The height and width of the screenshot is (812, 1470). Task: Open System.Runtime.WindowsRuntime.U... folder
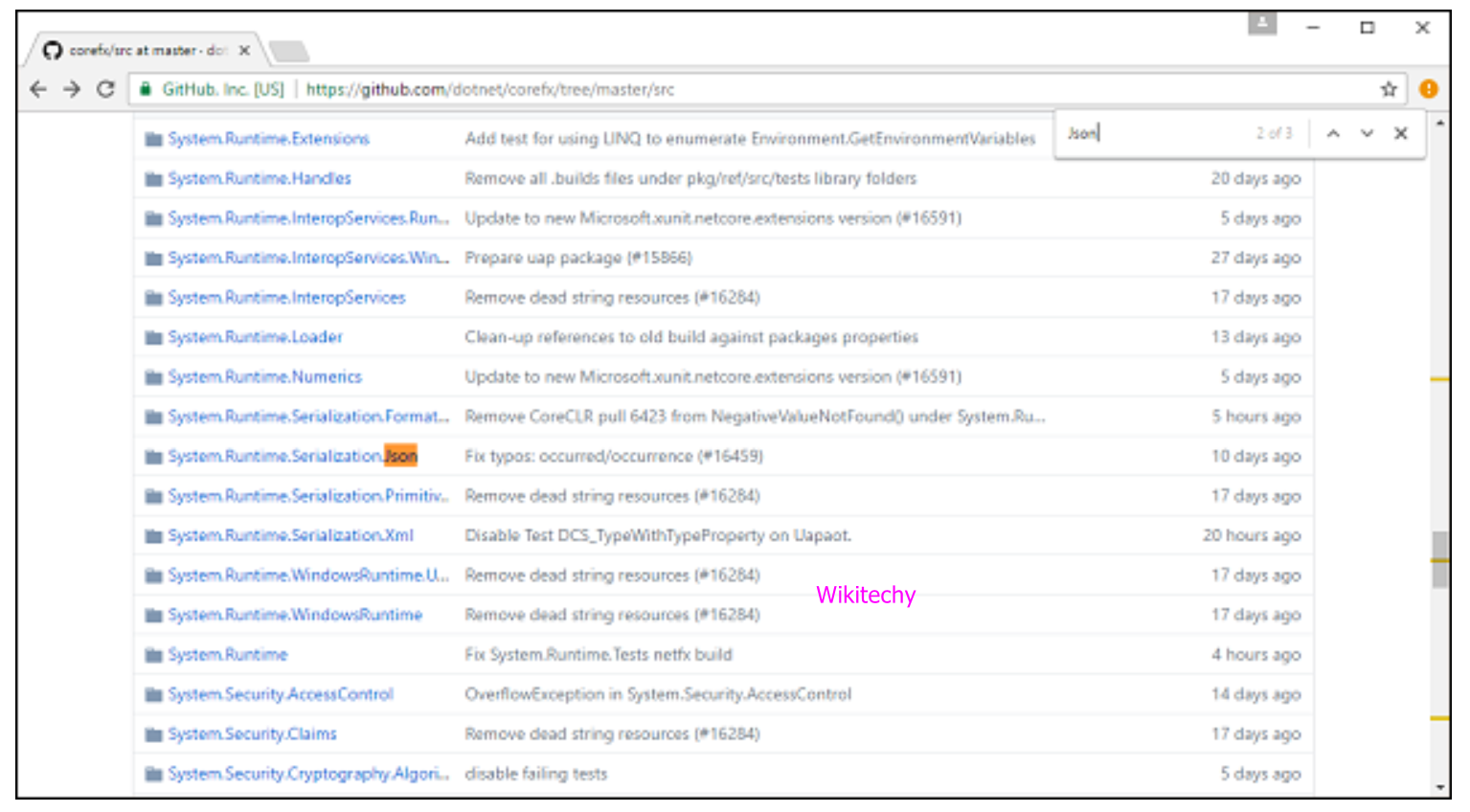click(x=308, y=575)
